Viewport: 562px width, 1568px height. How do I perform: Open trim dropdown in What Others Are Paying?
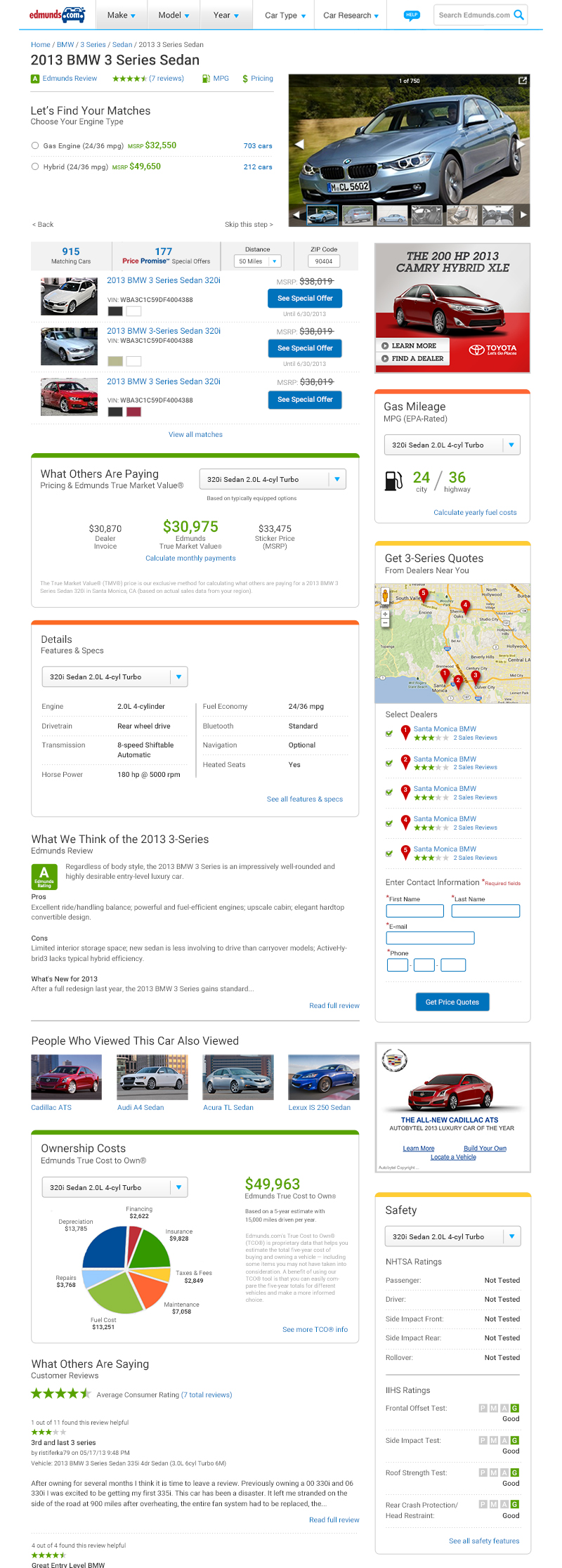(x=273, y=479)
